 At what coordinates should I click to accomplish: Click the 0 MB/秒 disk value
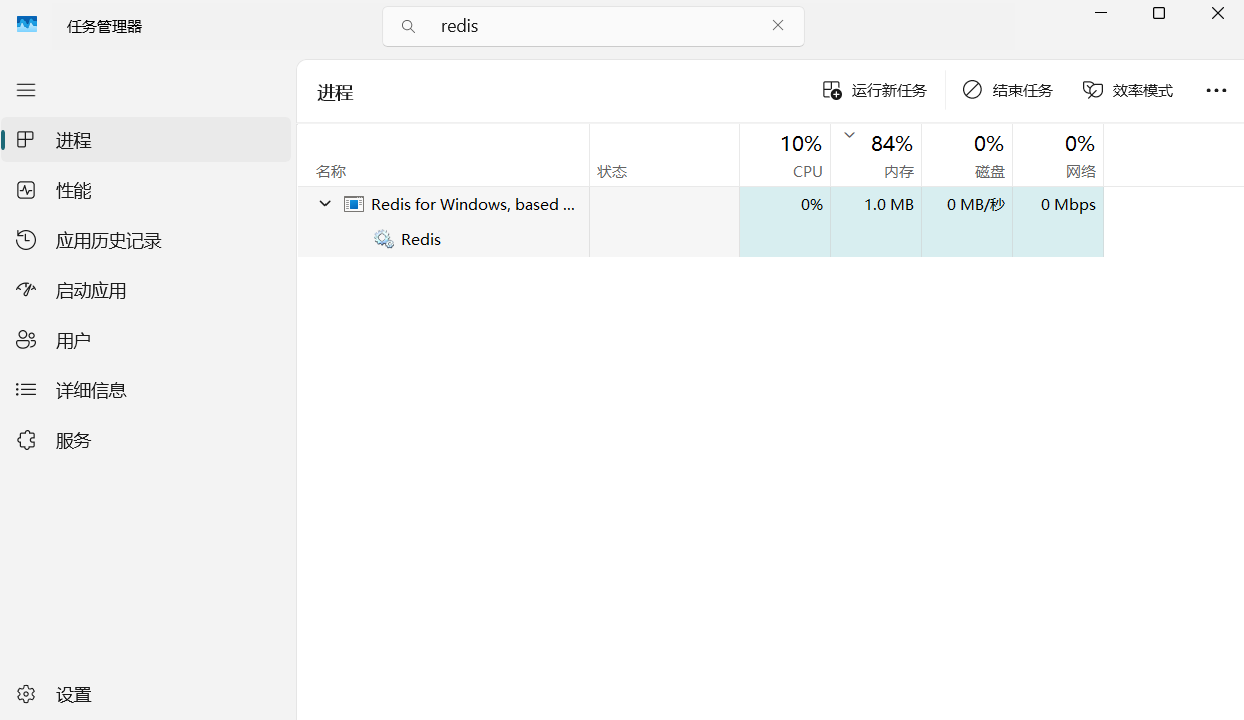pos(976,204)
